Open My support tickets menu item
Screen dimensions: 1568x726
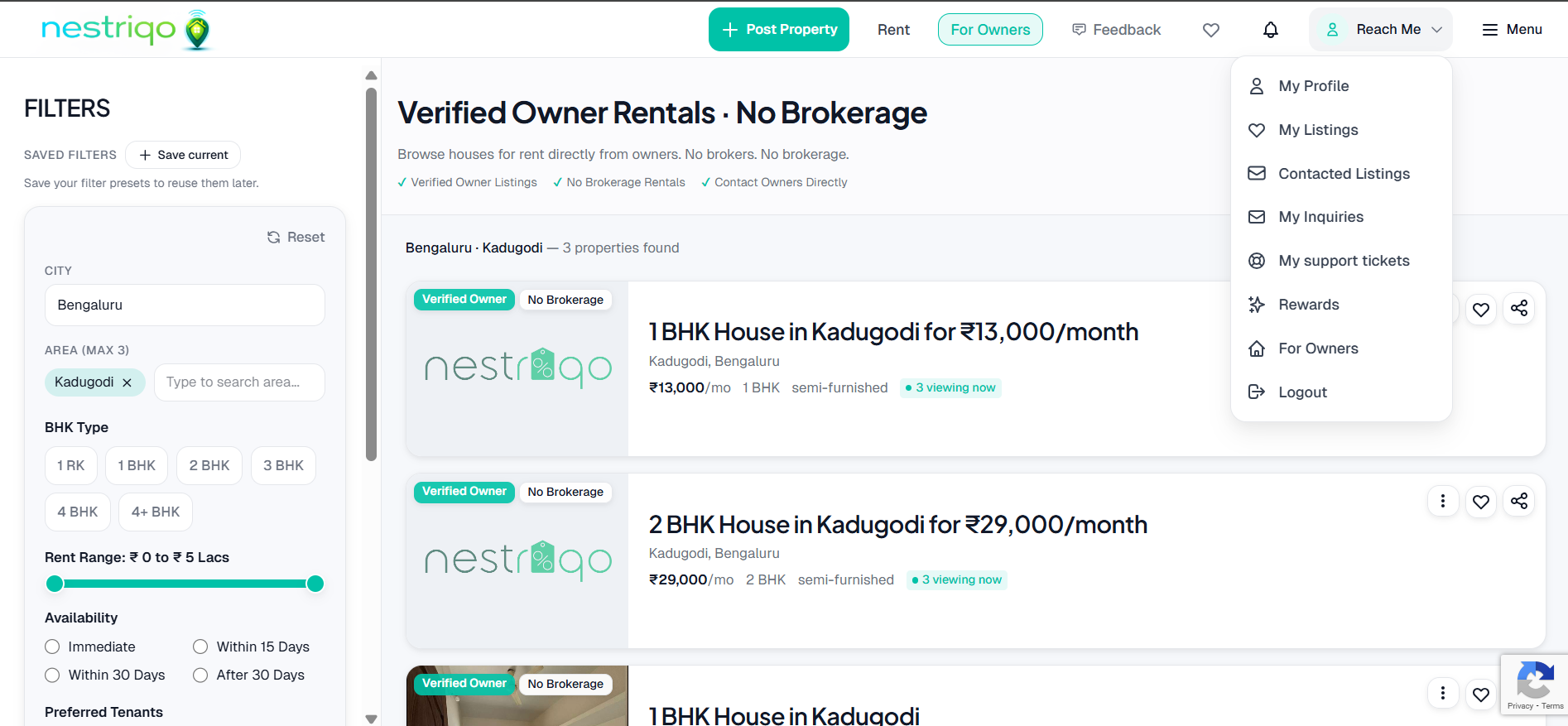coord(1341,261)
